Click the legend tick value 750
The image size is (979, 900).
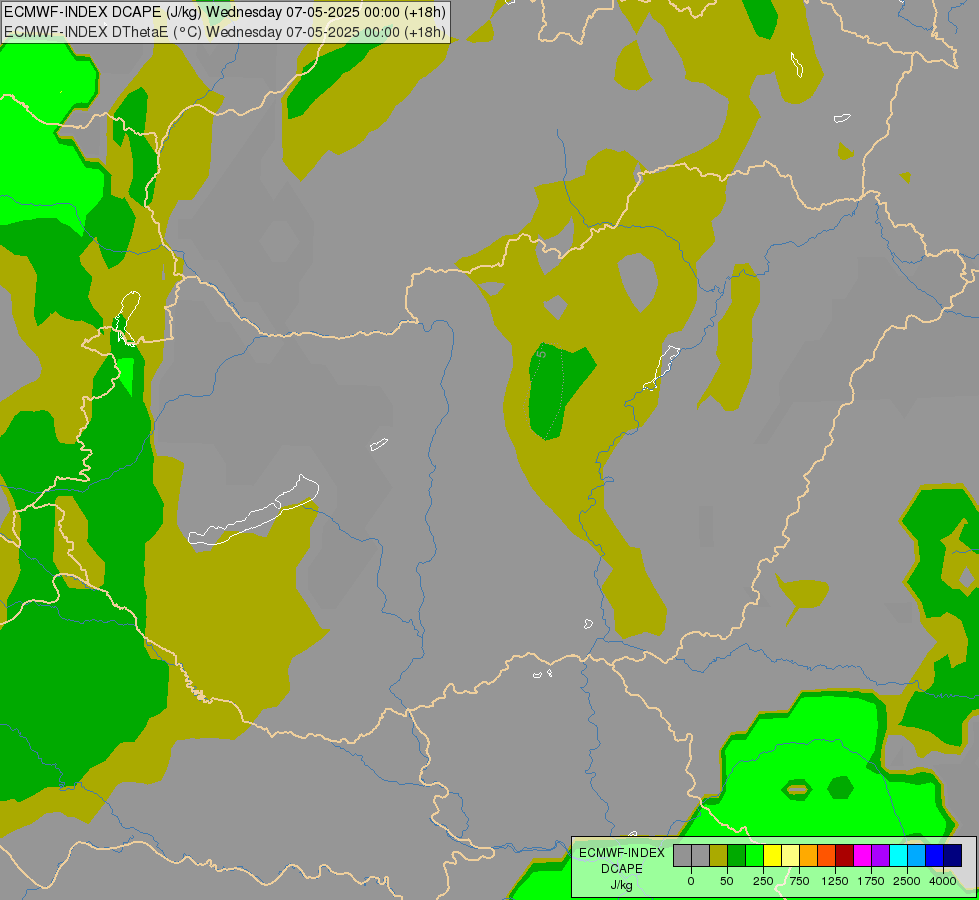coord(799,881)
